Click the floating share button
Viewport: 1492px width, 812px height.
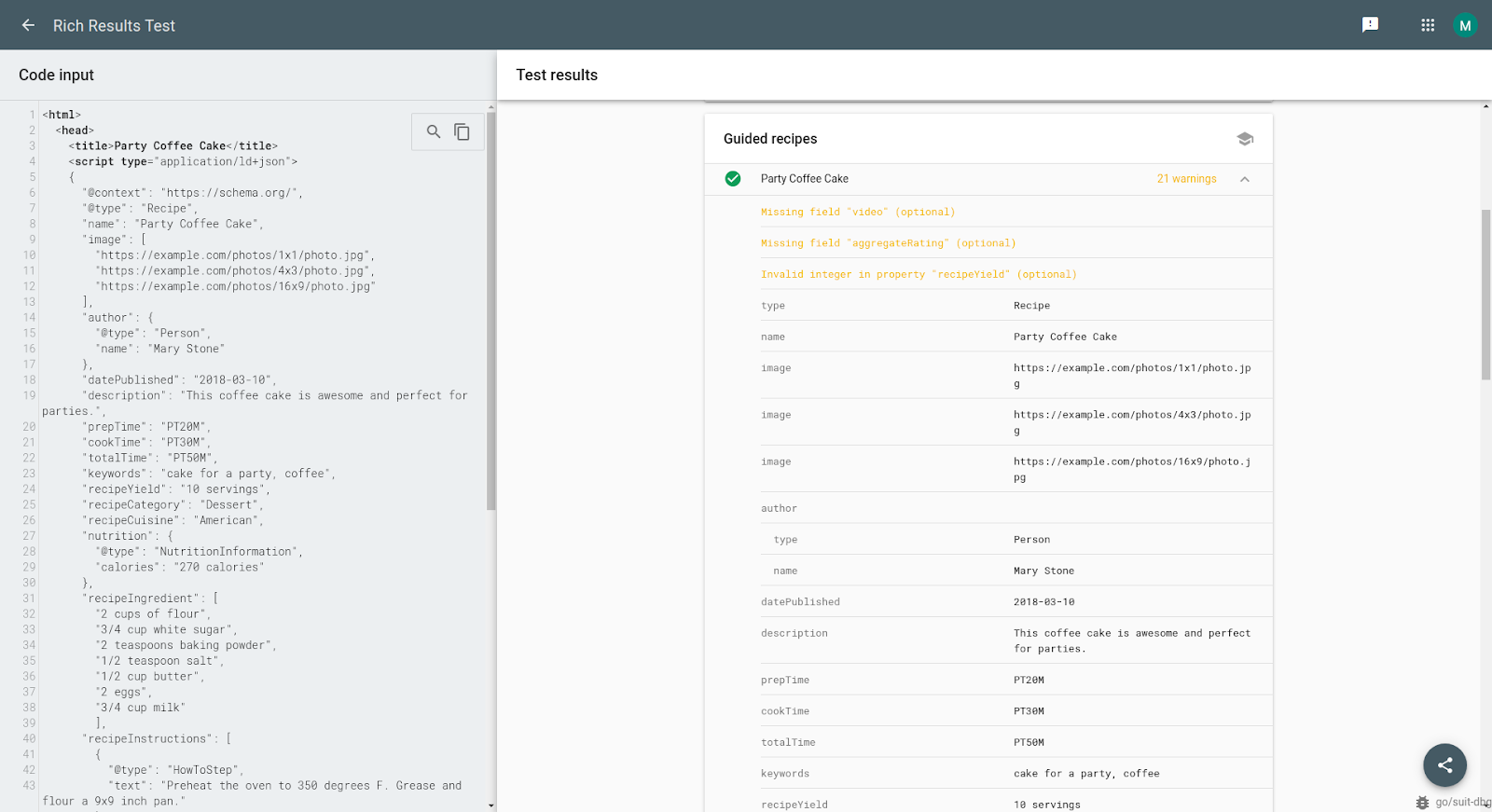coord(1444,765)
